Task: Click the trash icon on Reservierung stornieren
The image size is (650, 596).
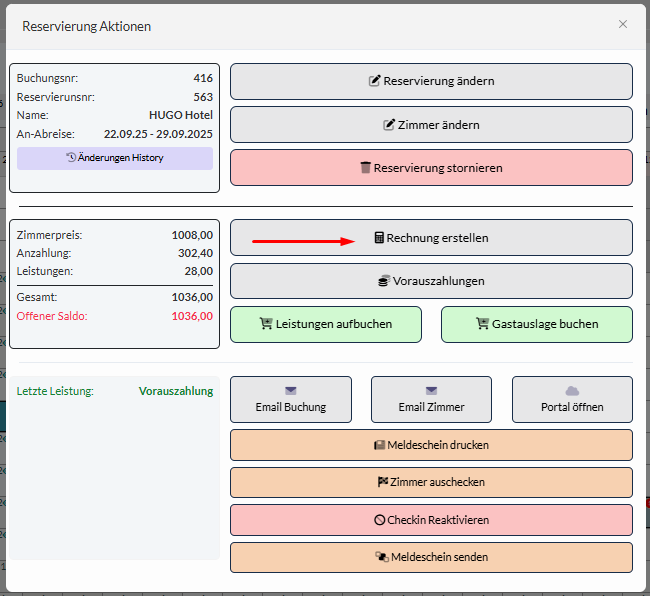Action: [x=366, y=168]
